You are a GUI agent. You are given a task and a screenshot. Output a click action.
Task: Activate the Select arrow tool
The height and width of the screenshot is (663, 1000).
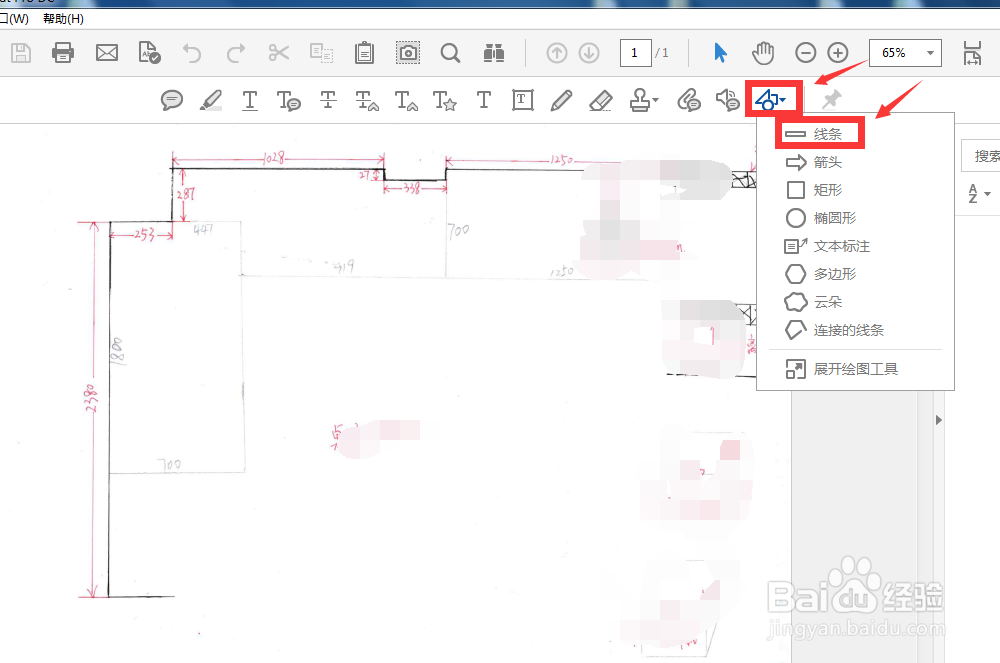click(720, 52)
